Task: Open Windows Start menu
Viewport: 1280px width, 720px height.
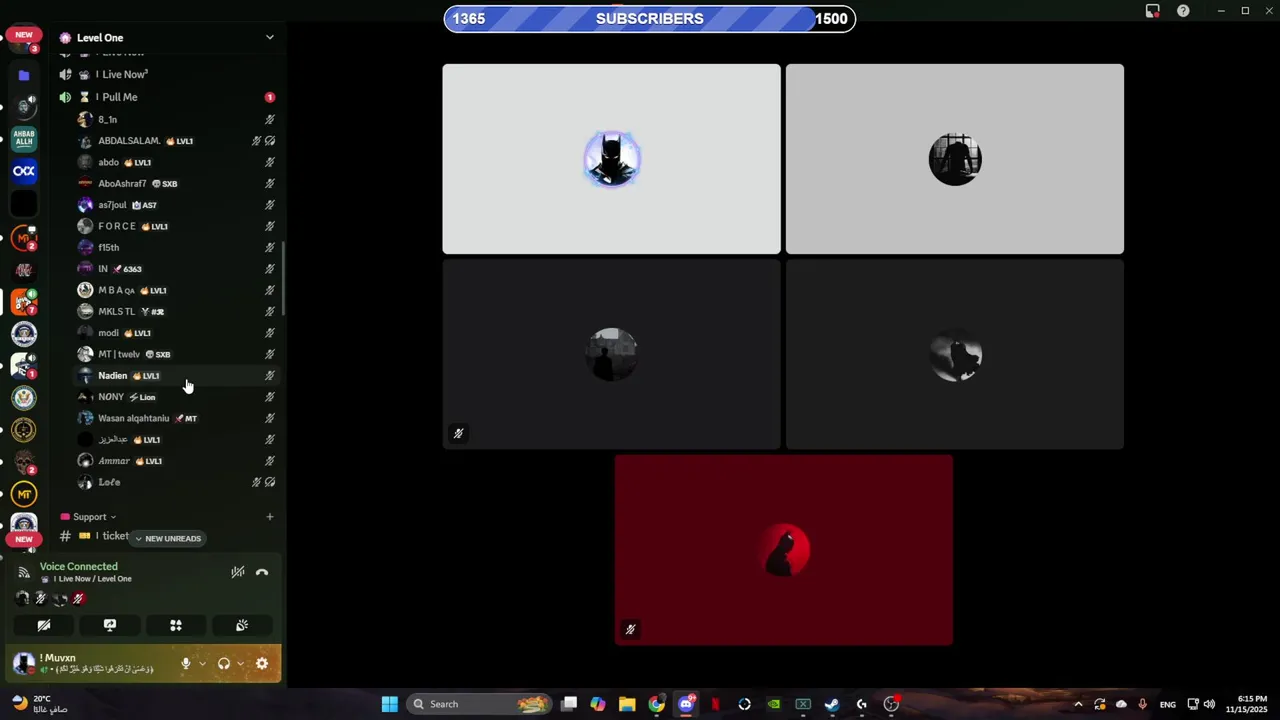Action: click(x=390, y=704)
